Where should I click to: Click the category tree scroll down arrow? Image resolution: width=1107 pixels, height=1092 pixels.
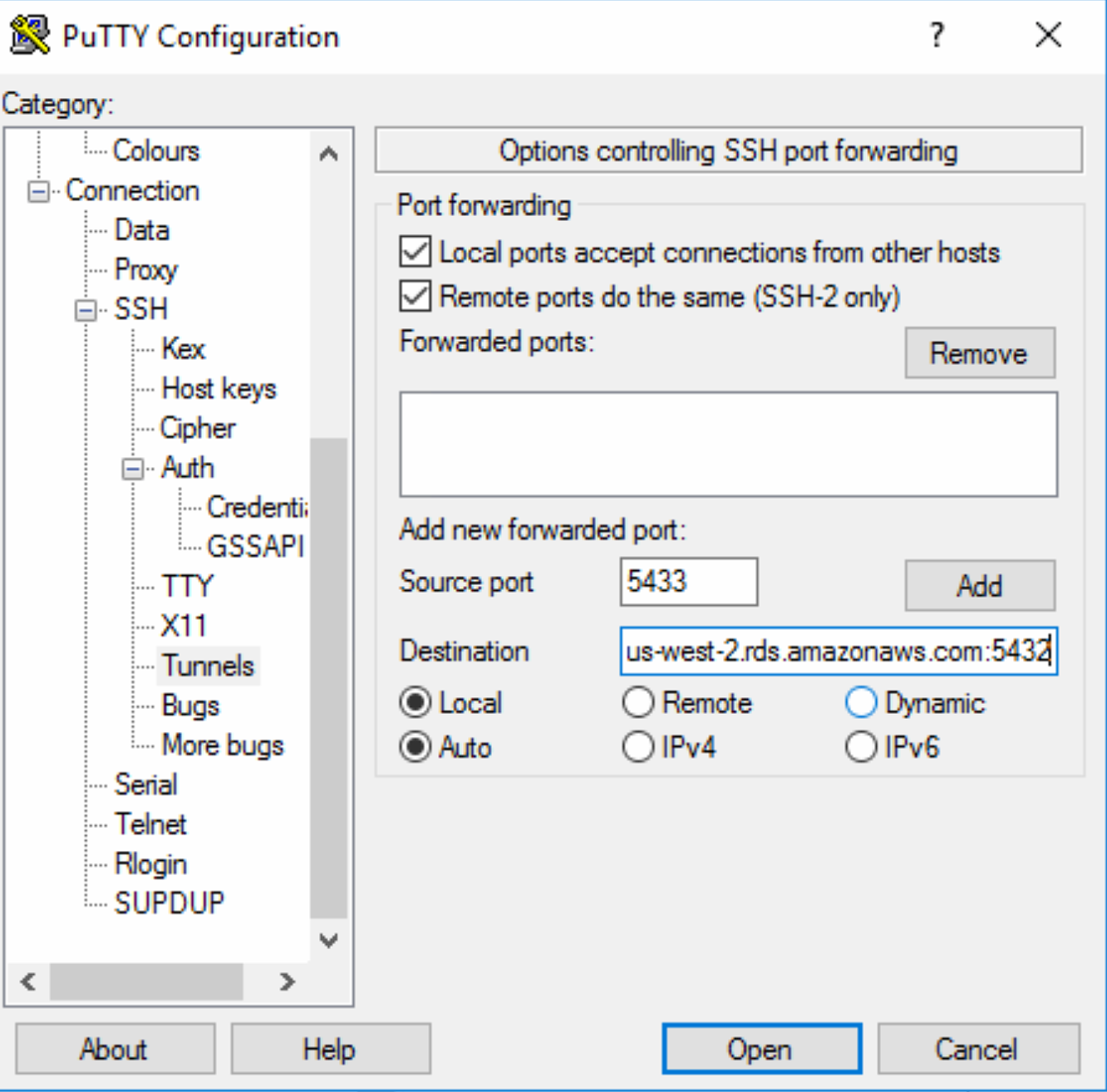[x=329, y=941]
